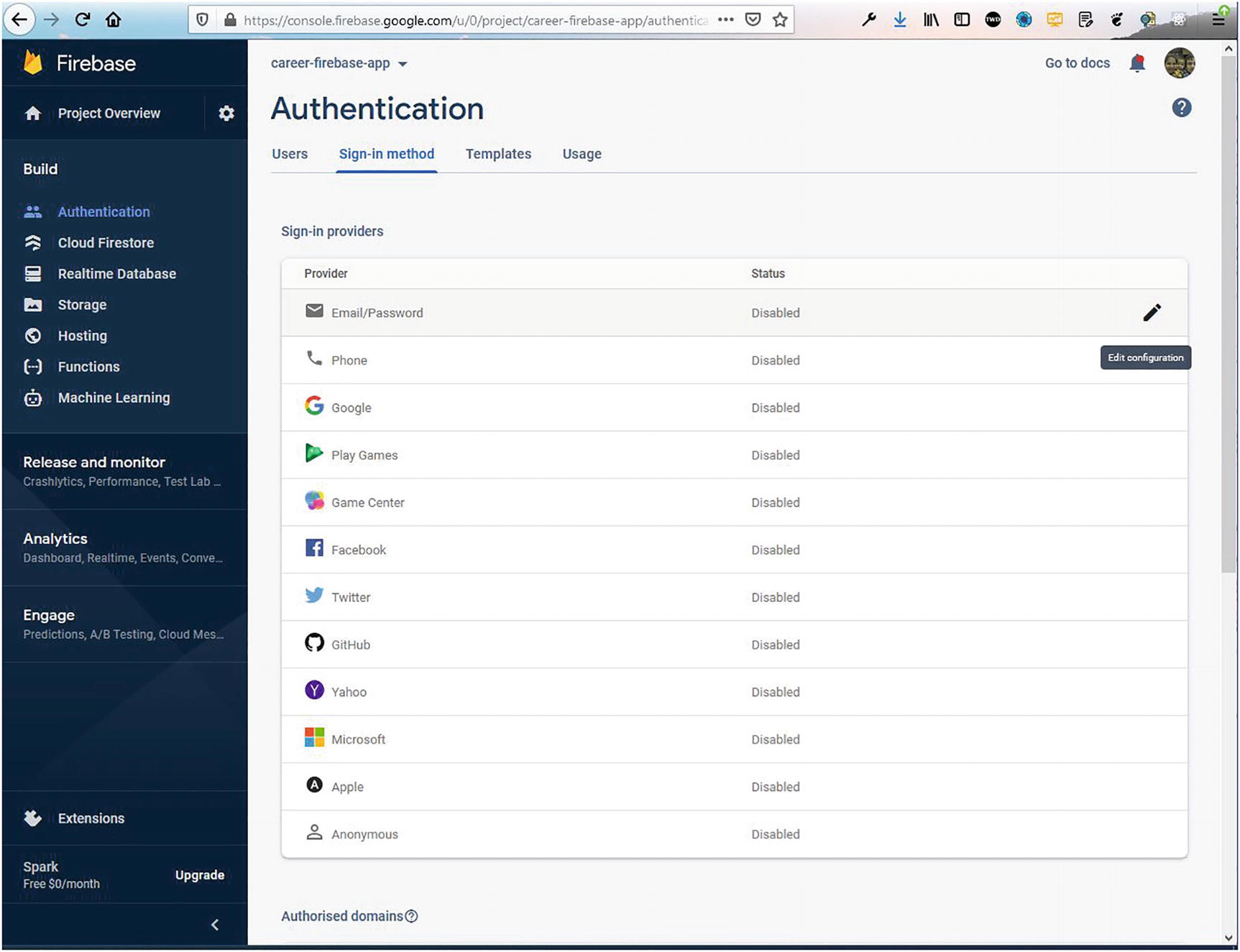Image resolution: width=1240 pixels, height=952 pixels.
Task: Click the browser URL address bar
Action: 474,20
